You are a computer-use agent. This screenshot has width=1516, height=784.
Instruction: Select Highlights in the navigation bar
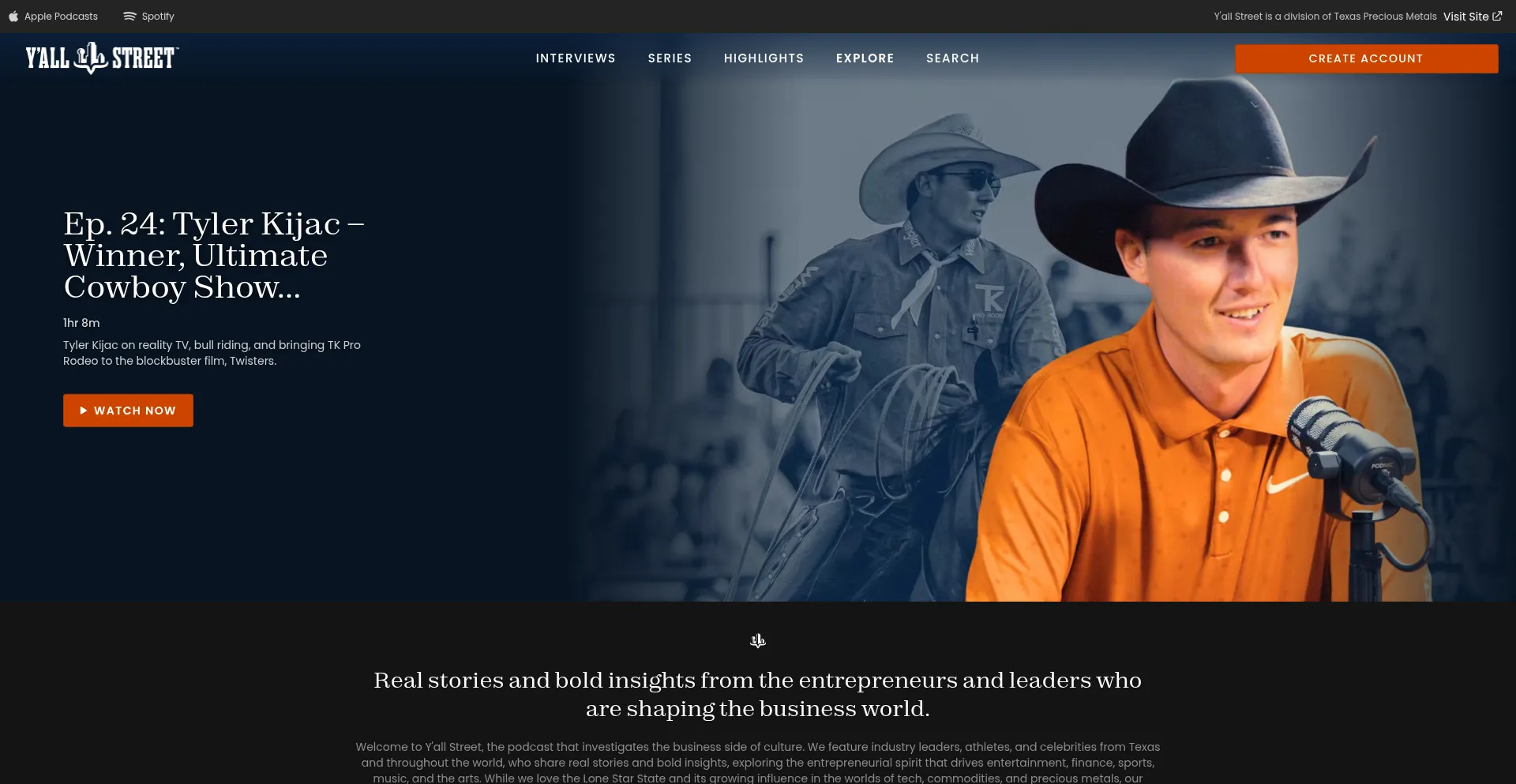764,58
